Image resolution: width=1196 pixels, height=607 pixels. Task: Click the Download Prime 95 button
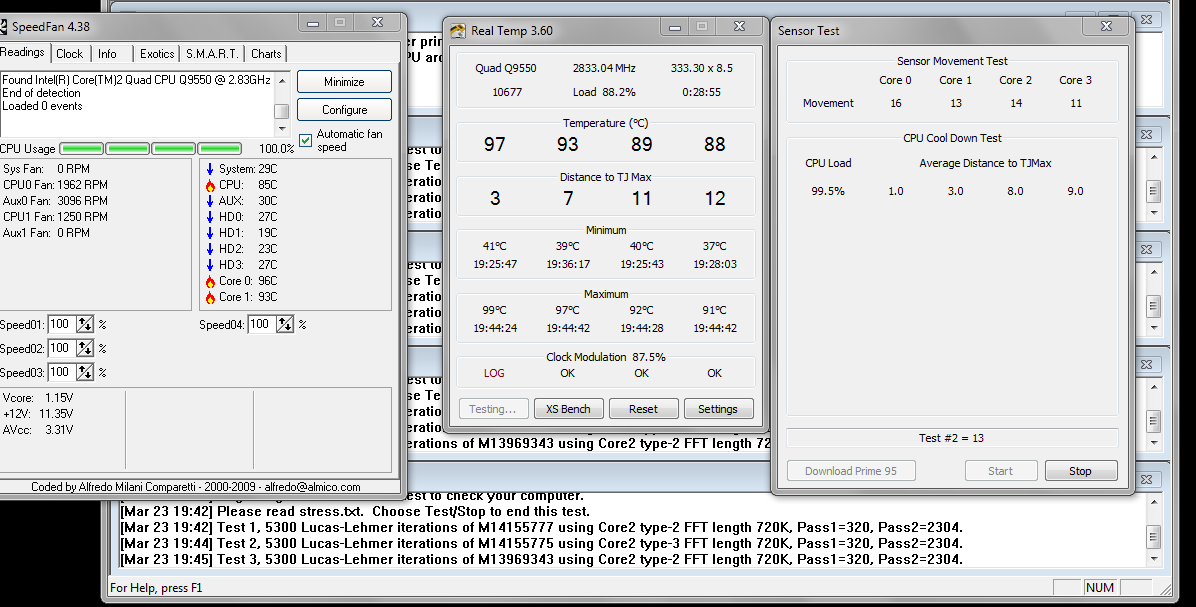(x=850, y=471)
